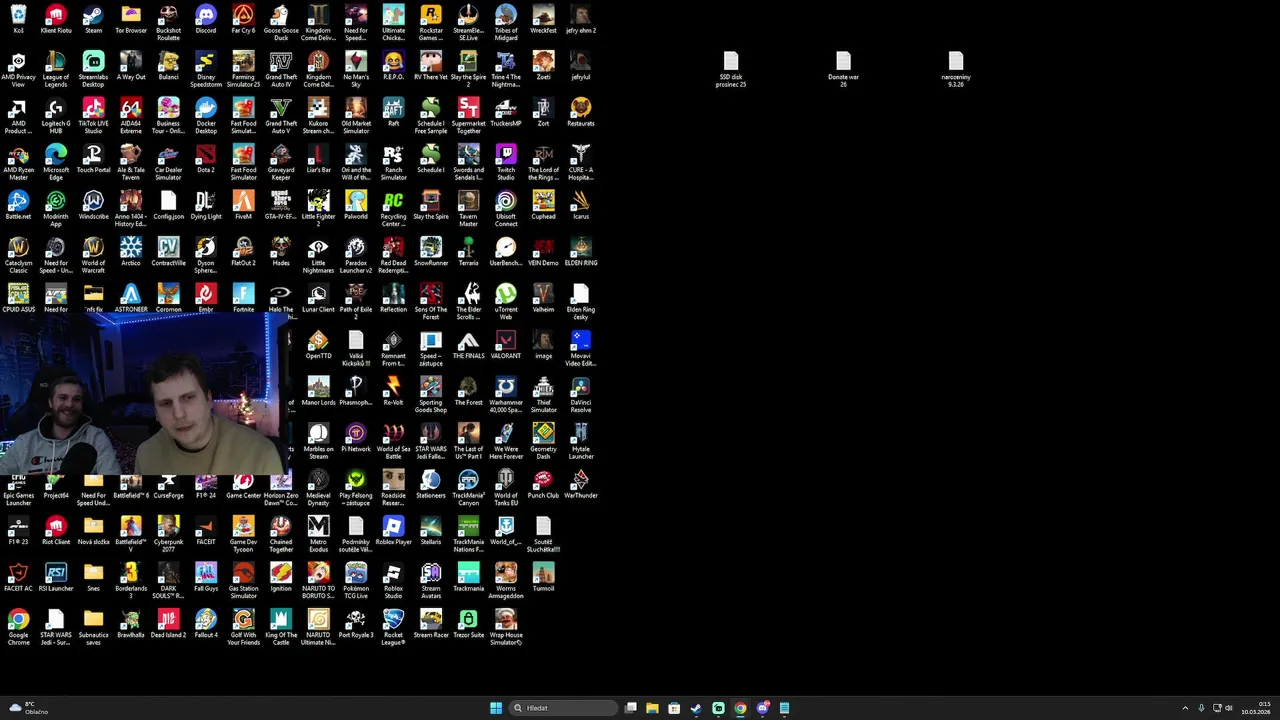
Task: Open the Koš recycle bin icon
Action: point(18,19)
